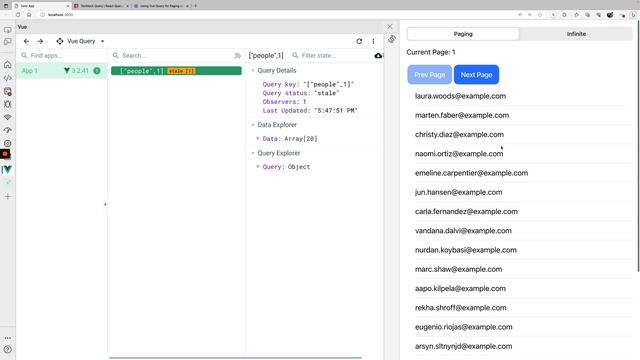Click laura.woods@example.com entry
The image size is (640, 360).
[460, 96]
